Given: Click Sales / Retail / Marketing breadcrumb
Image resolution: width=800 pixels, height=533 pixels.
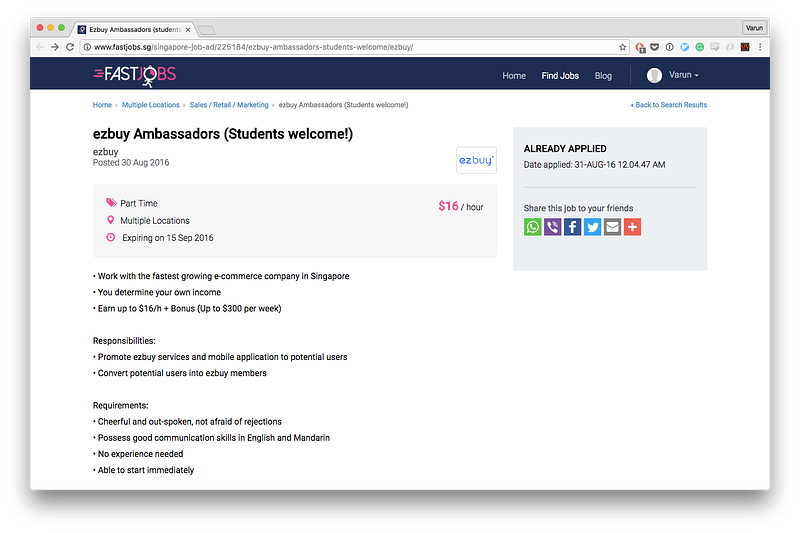Looking at the screenshot, I should (229, 105).
